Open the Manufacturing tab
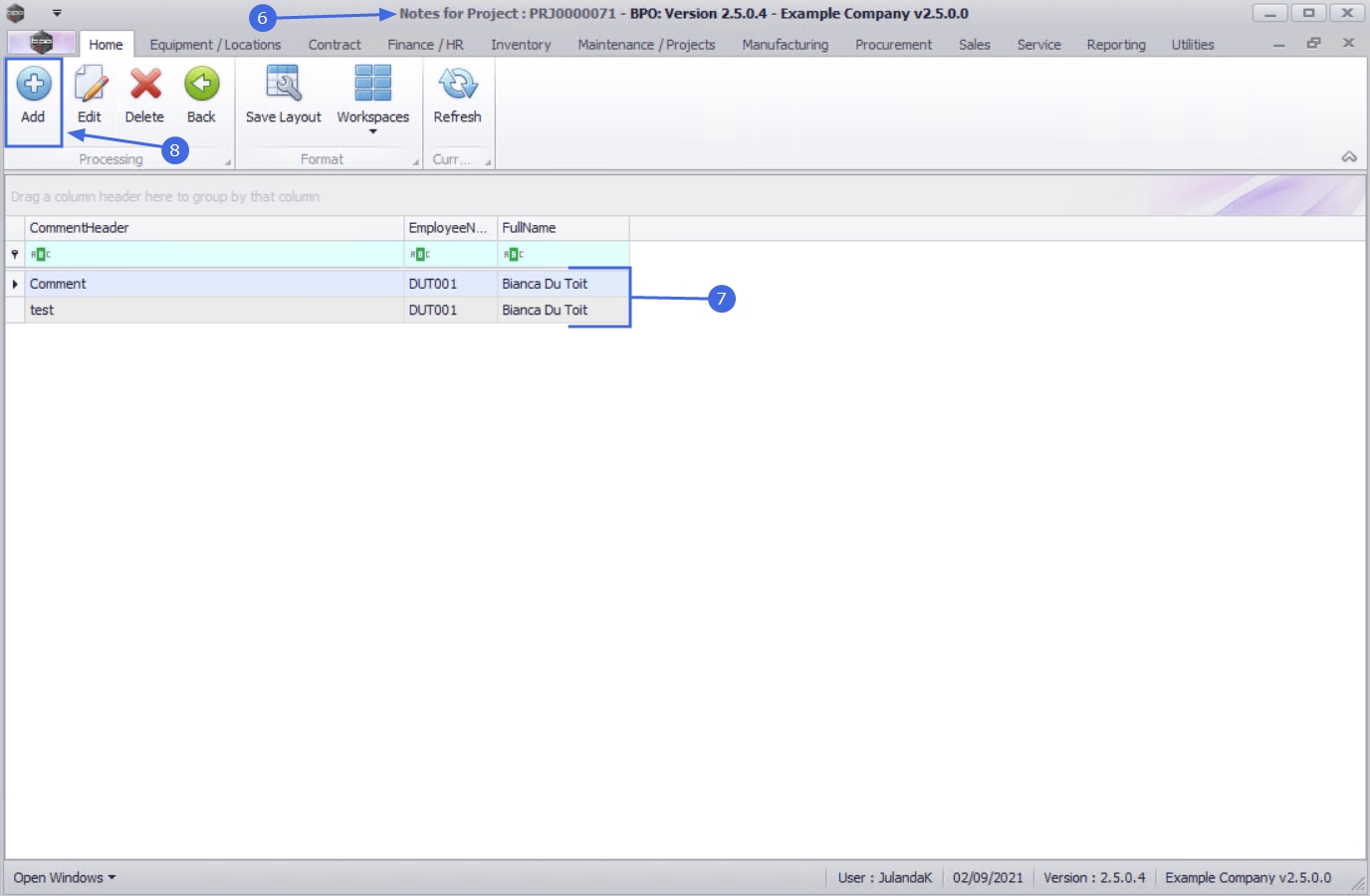This screenshot has height=896, width=1370. click(785, 45)
